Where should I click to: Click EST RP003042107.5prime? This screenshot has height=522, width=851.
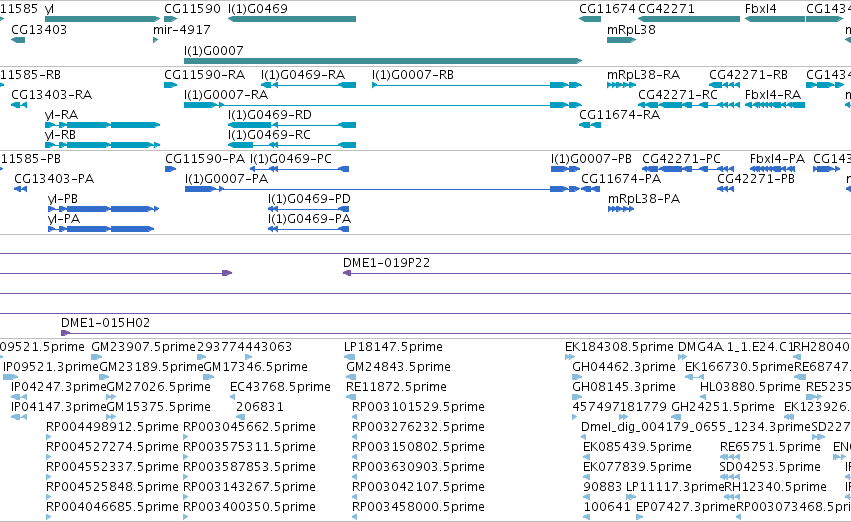click(418, 488)
